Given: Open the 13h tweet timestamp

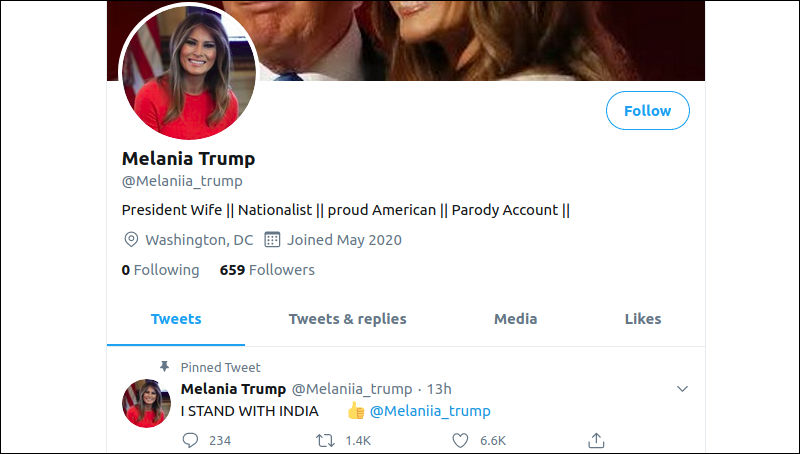Looking at the screenshot, I should click(439, 389).
